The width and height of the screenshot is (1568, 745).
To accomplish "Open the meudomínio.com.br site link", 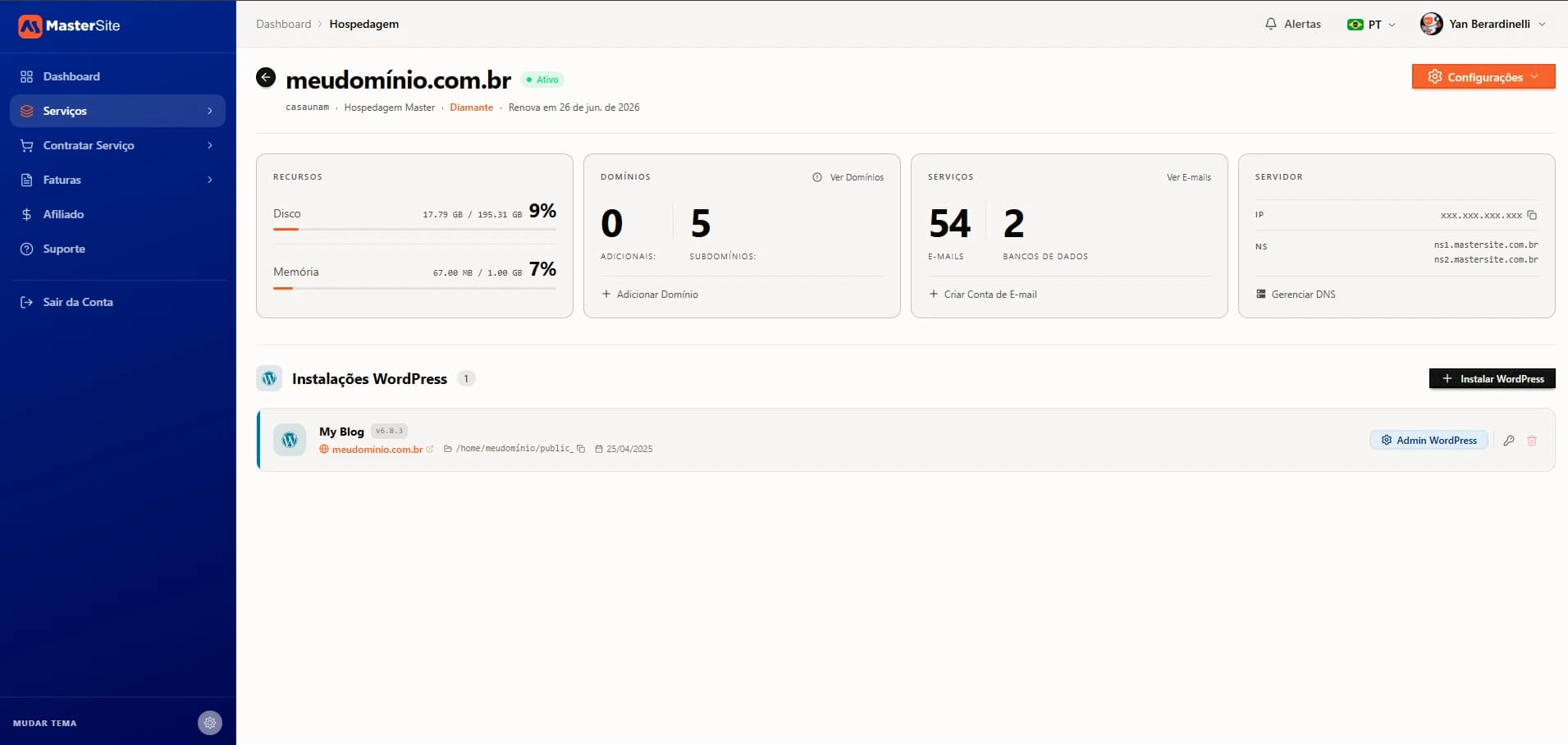I will (377, 450).
